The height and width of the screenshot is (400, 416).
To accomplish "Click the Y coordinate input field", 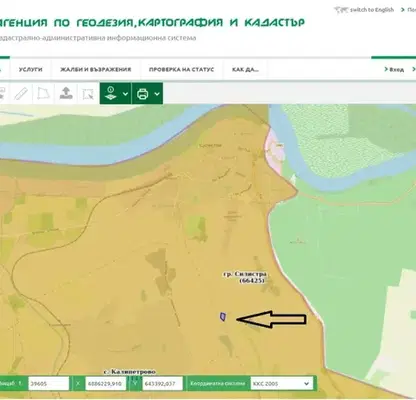I will pyautogui.click(x=163, y=383).
